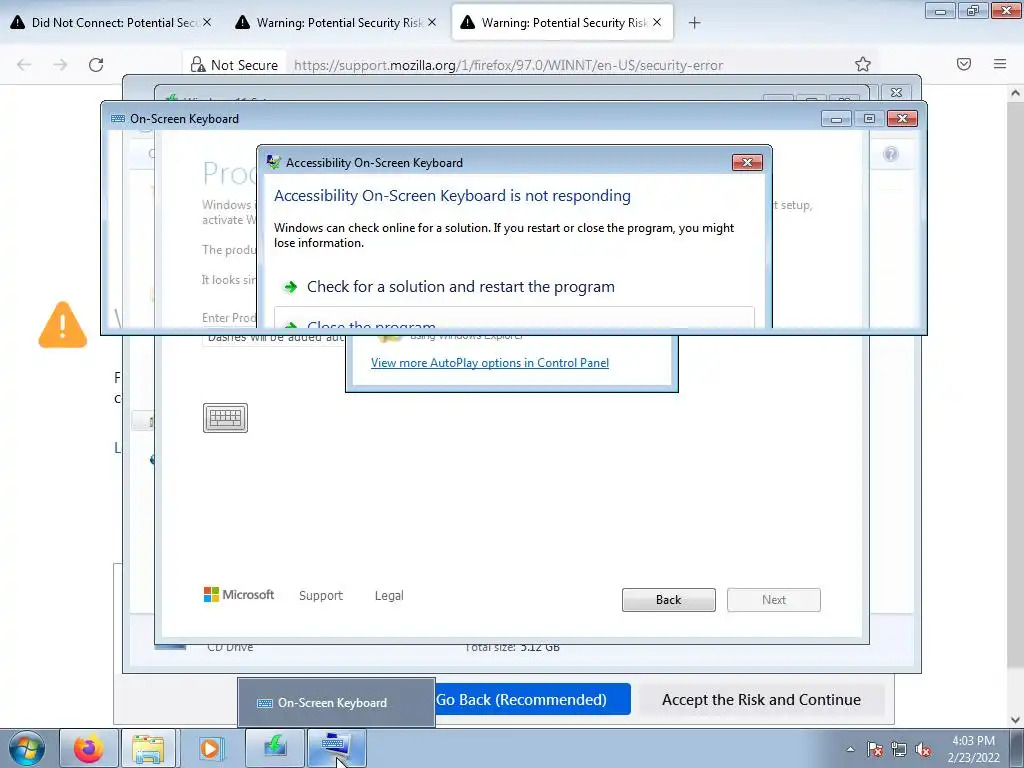Viewport: 1024px width, 768px height.
Task: Maximize the On-Screen Keyboard window
Action: click(869, 118)
